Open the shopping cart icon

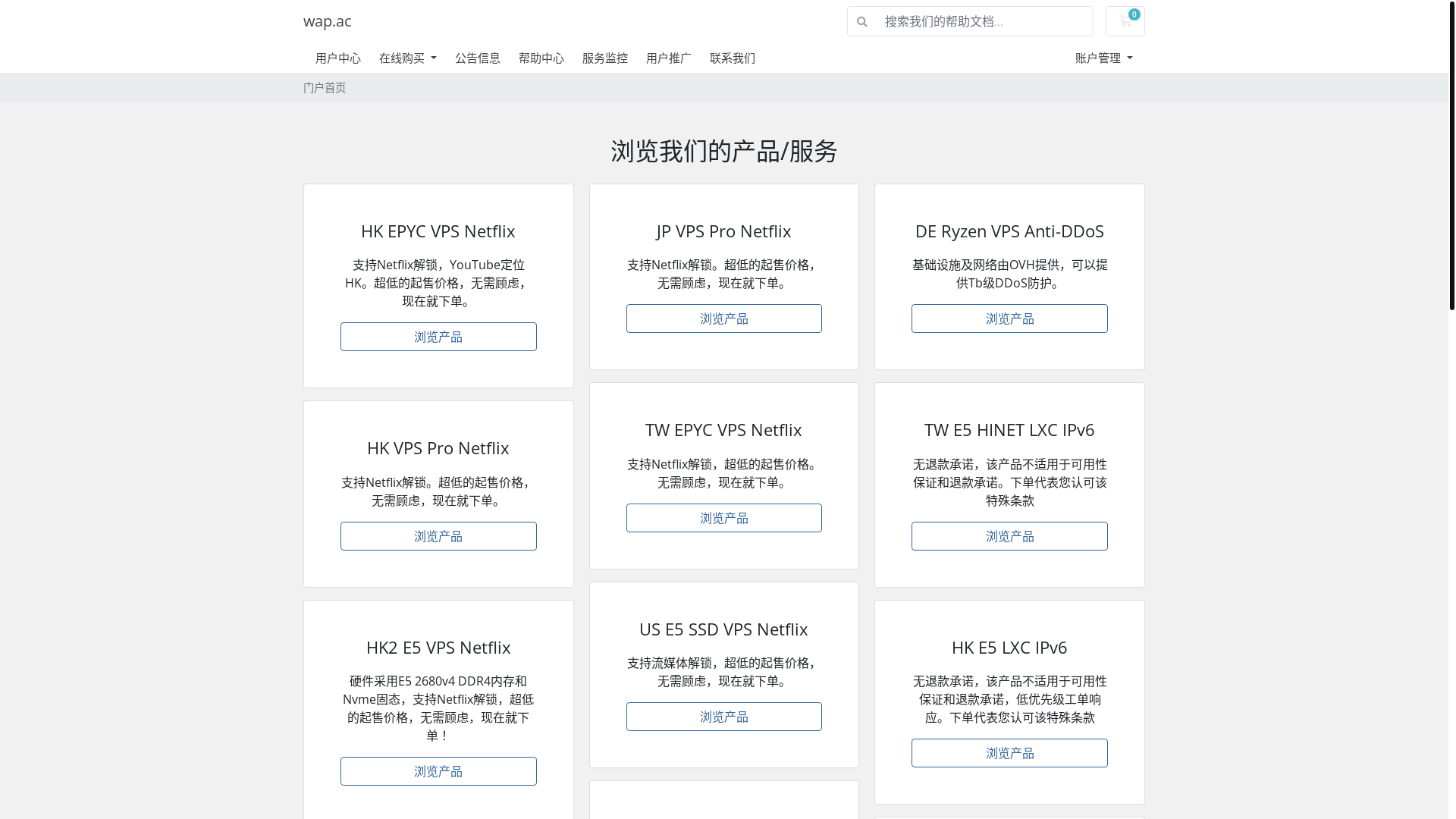coord(1125,21)
